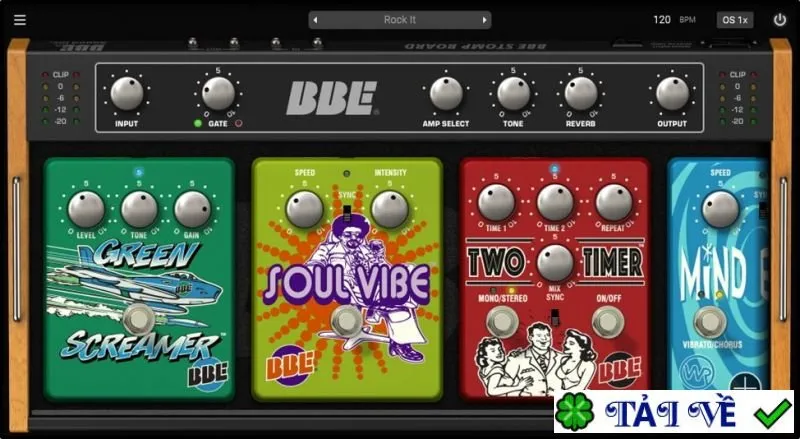This screenshot has width=800, height=439.
Task: Toggle the green GATE on LED
Action: [x=198, y=124]
